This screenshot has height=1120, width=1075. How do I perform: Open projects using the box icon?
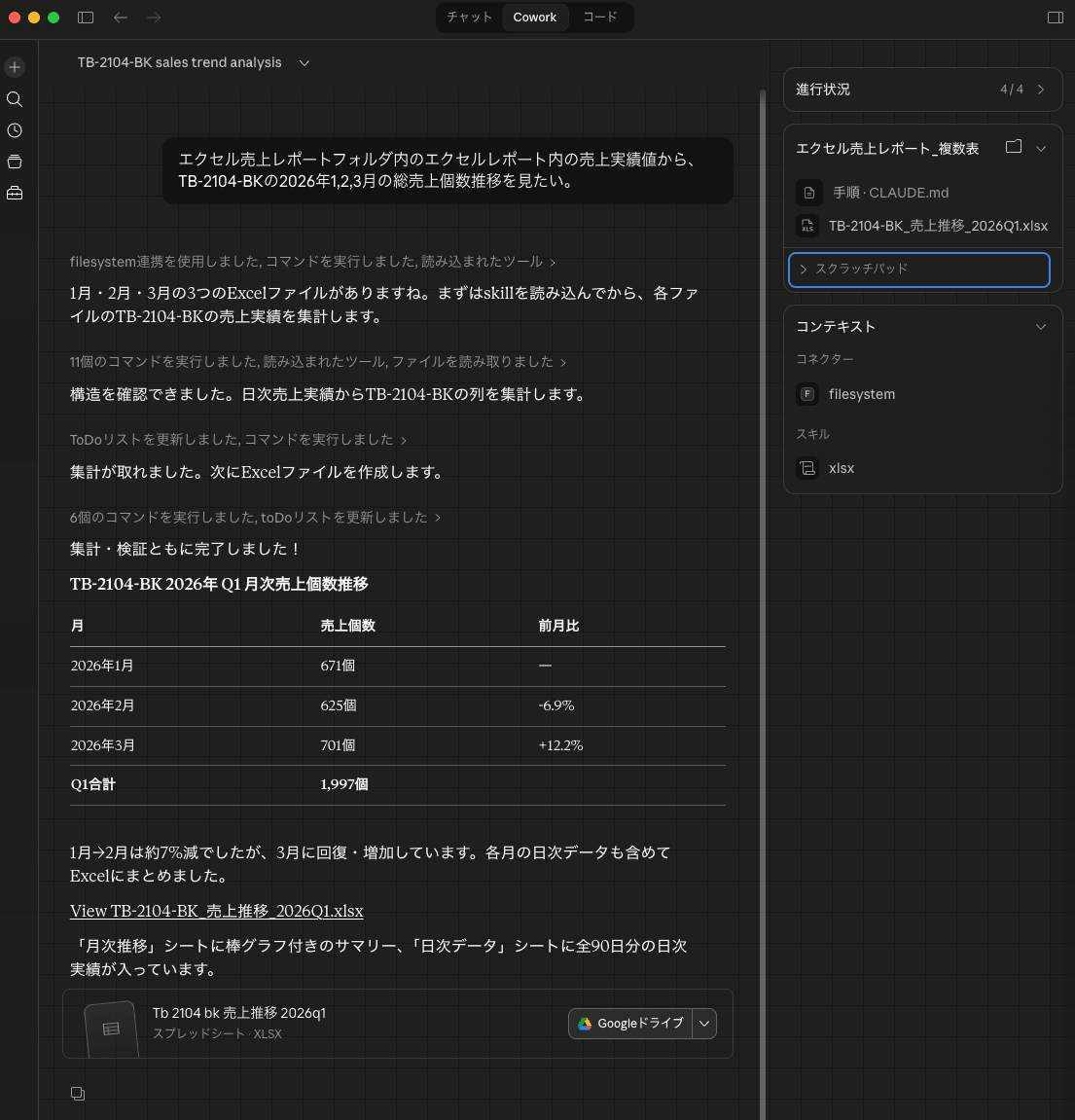coord(14,161)
